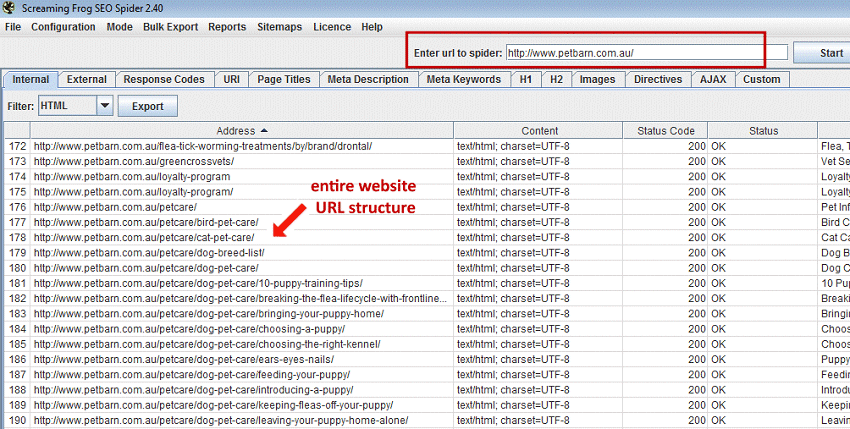The width and height of the screenshot is (850, 429).
Task: Open the Help menu
Action: pos(372,27)
